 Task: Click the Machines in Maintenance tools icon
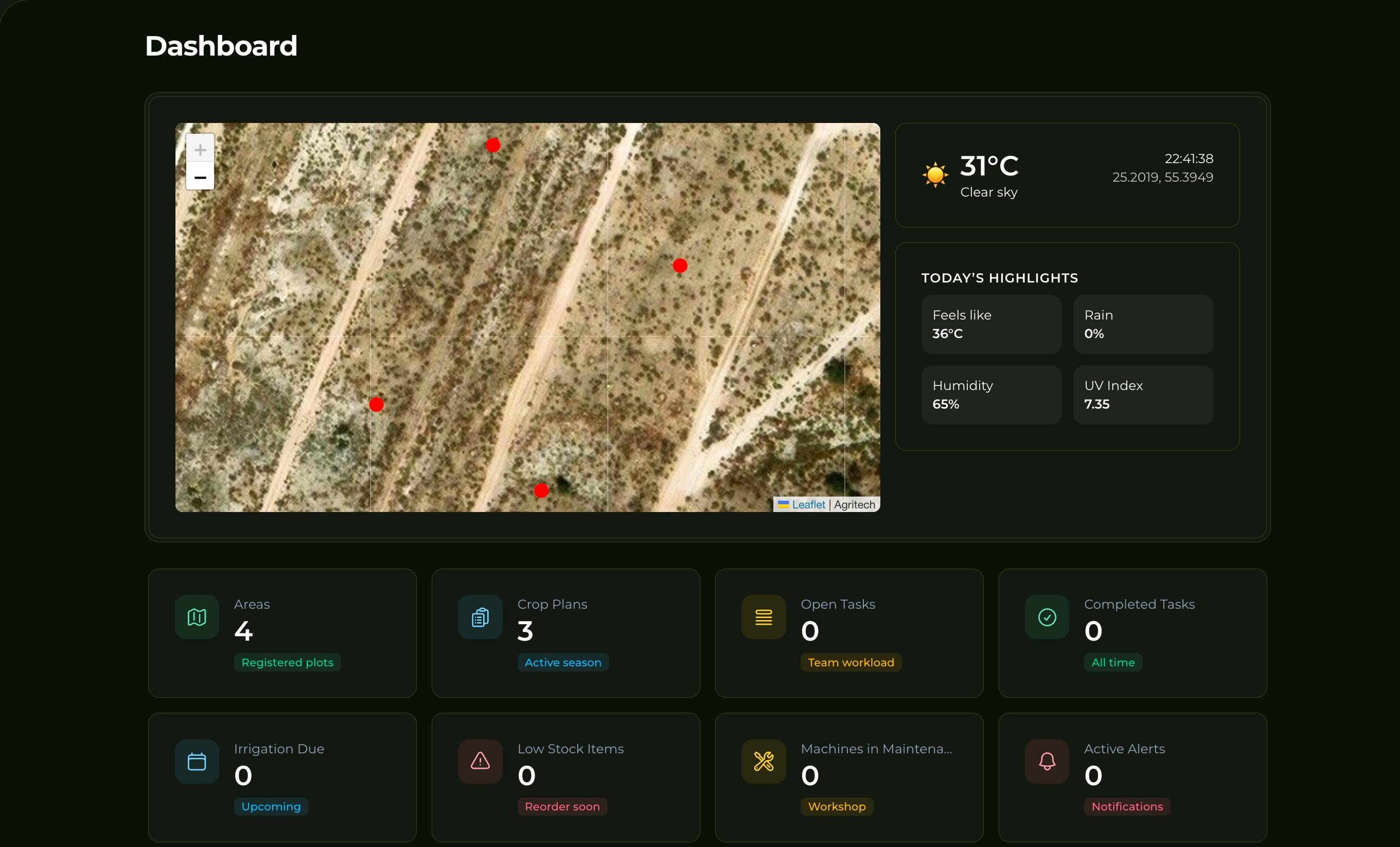763,761
